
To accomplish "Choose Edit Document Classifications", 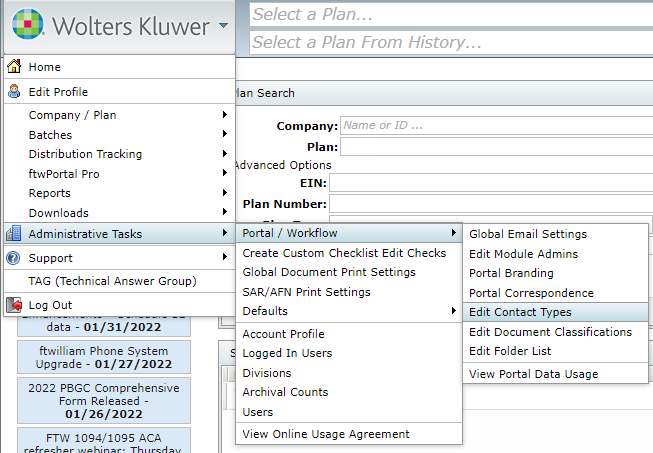I will point(556,332).
